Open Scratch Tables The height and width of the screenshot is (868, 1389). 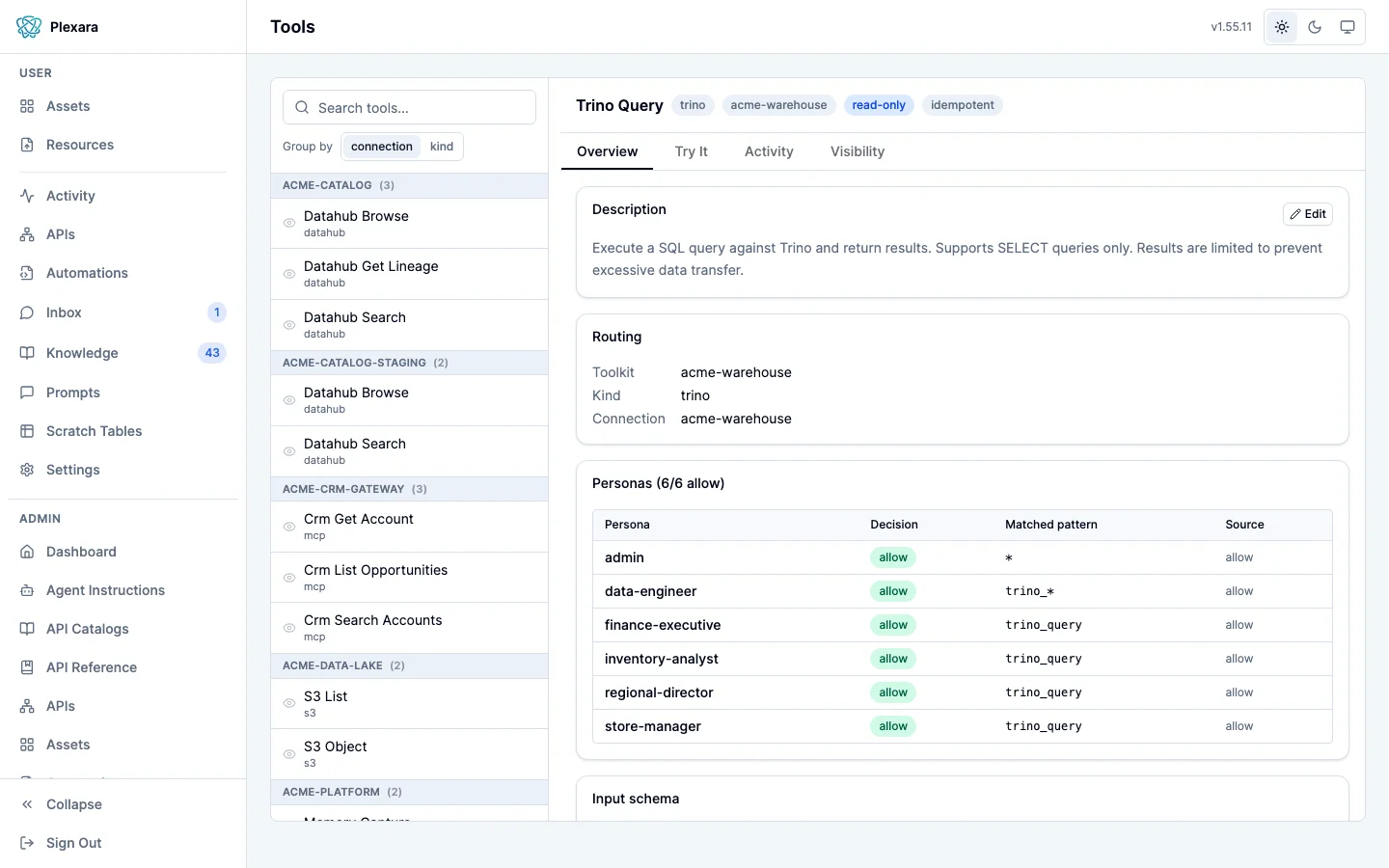[123, 431]
